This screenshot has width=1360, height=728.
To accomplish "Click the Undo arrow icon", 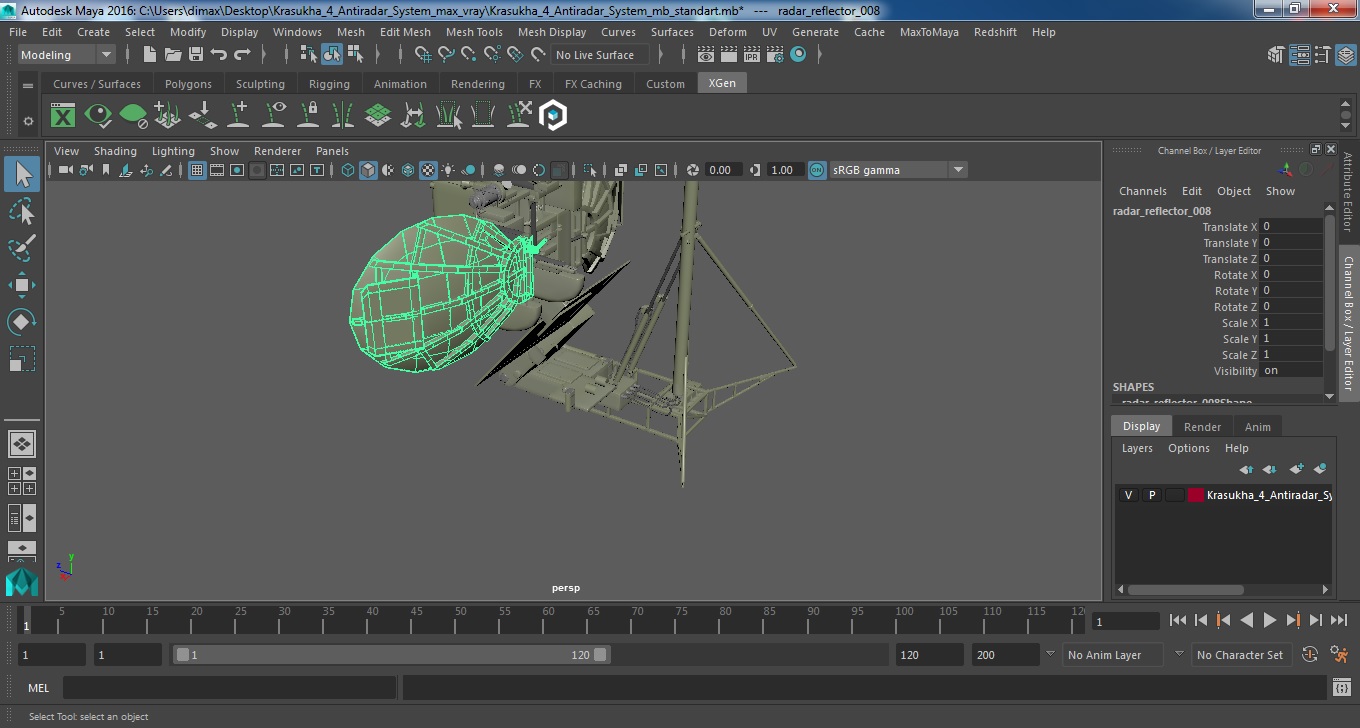I will point(219,55).
